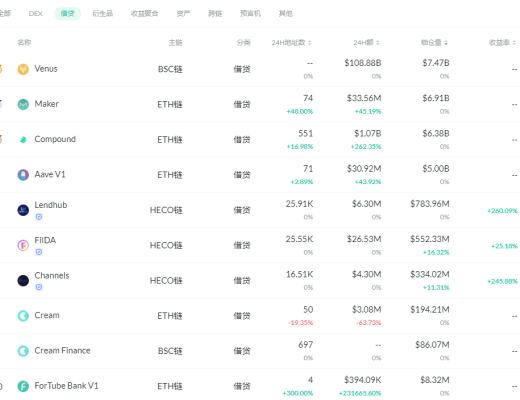Viewport: 520px width, 400px height.
Task: Click ForTube Bank V1 volume $394.09K
Action: click(x=363, y=380)
